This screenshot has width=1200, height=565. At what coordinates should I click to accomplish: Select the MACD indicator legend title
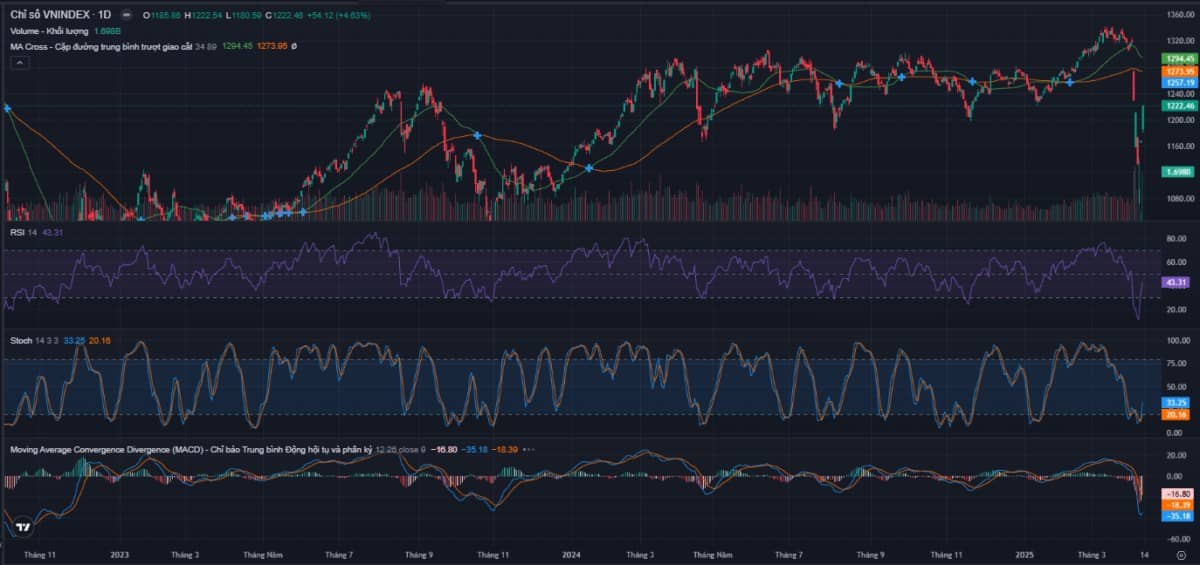click(x=191, y=450)
